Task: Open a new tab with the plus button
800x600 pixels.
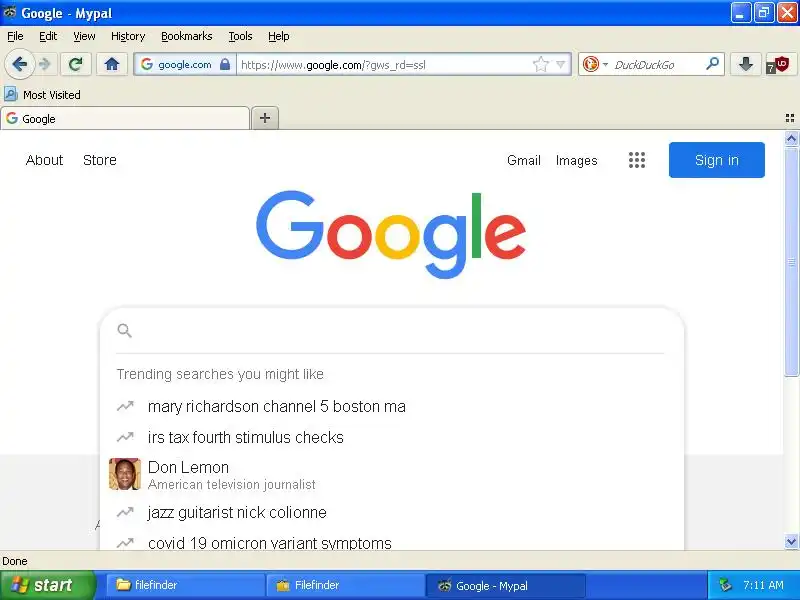Action: click(x=265, y=118)
